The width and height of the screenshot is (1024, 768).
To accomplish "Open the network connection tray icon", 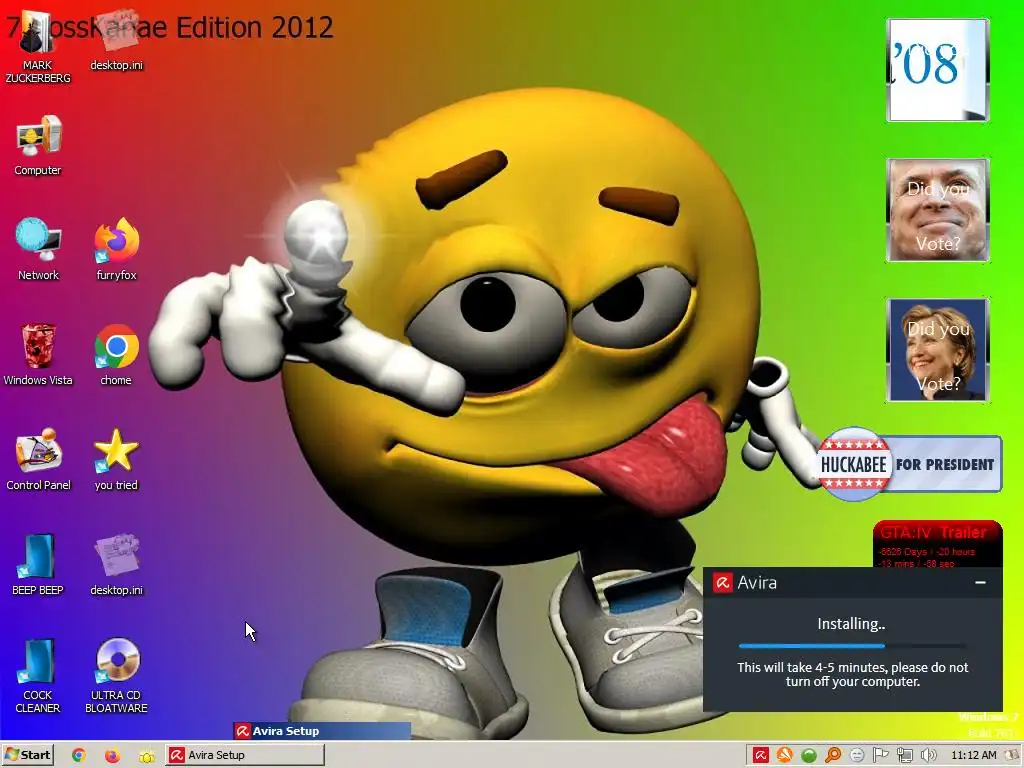I will pyautogui.click(x=904, y=756).
